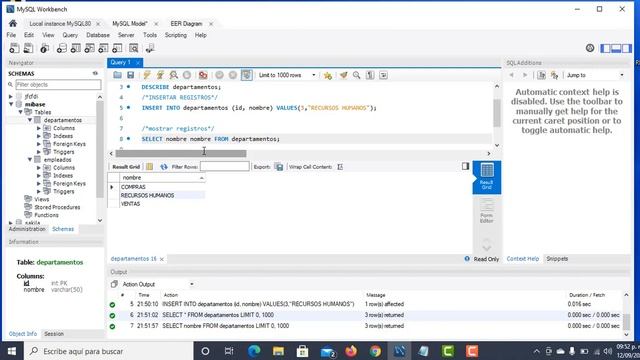Click the nombre column header
The height and width of the screenshot is (360, 640).
point(162,178)
